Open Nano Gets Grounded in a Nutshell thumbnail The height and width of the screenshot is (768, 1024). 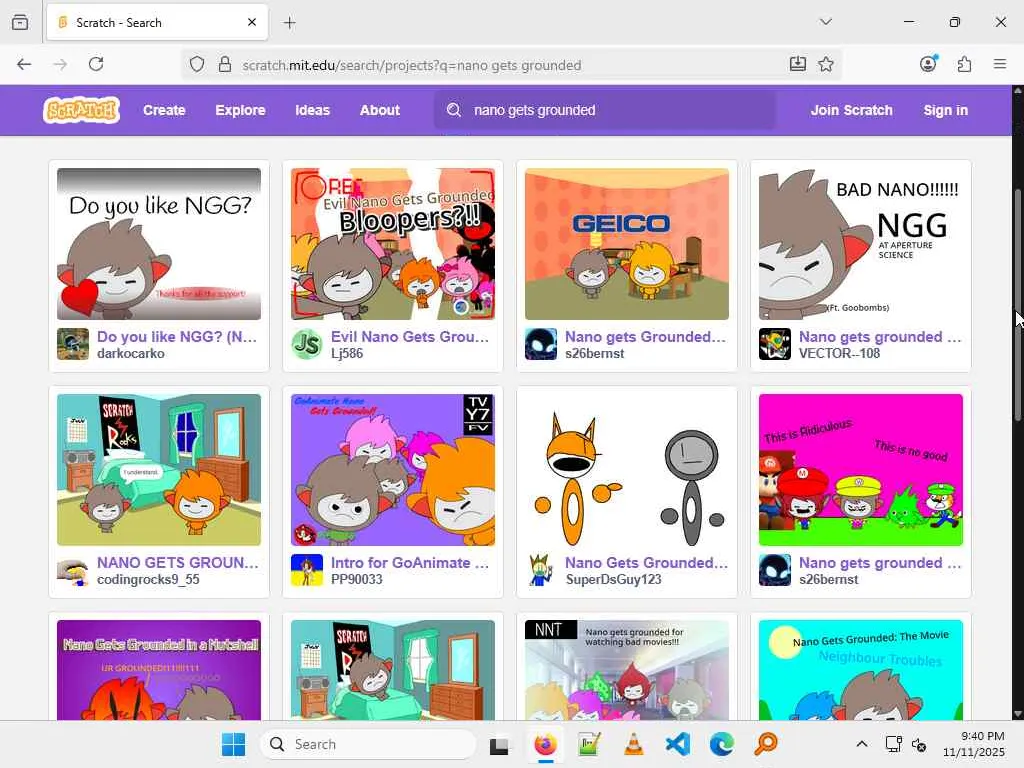click(159, 670)
